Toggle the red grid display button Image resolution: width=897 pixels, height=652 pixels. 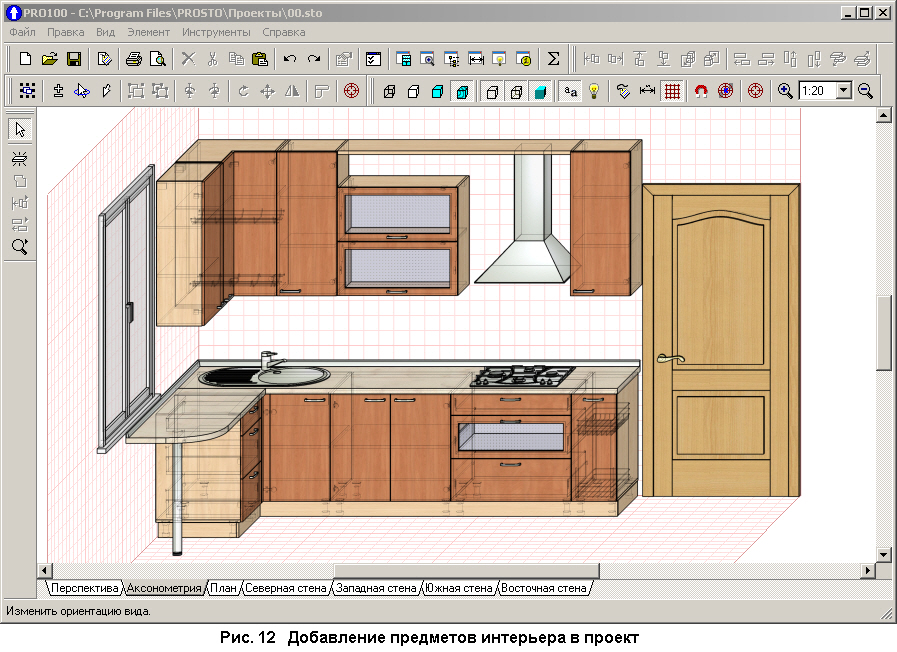click(x=672, y=91)
